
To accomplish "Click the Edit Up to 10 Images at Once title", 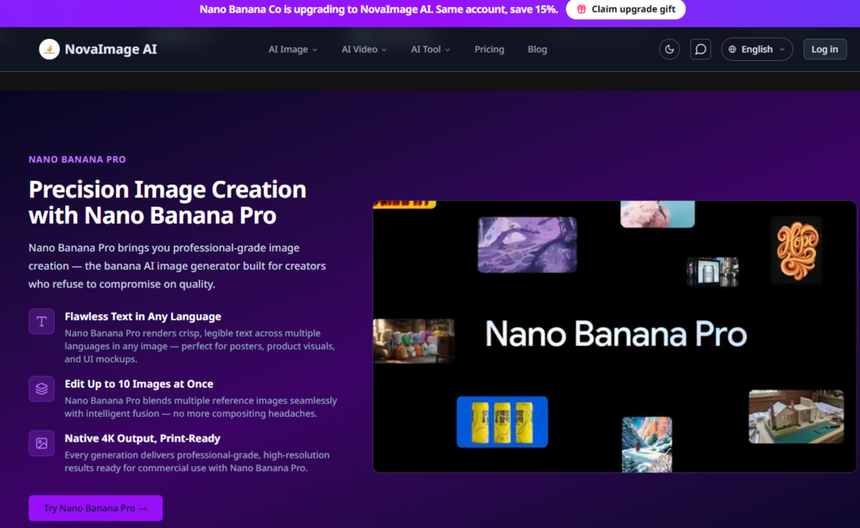I will click(x=139, y=384).
